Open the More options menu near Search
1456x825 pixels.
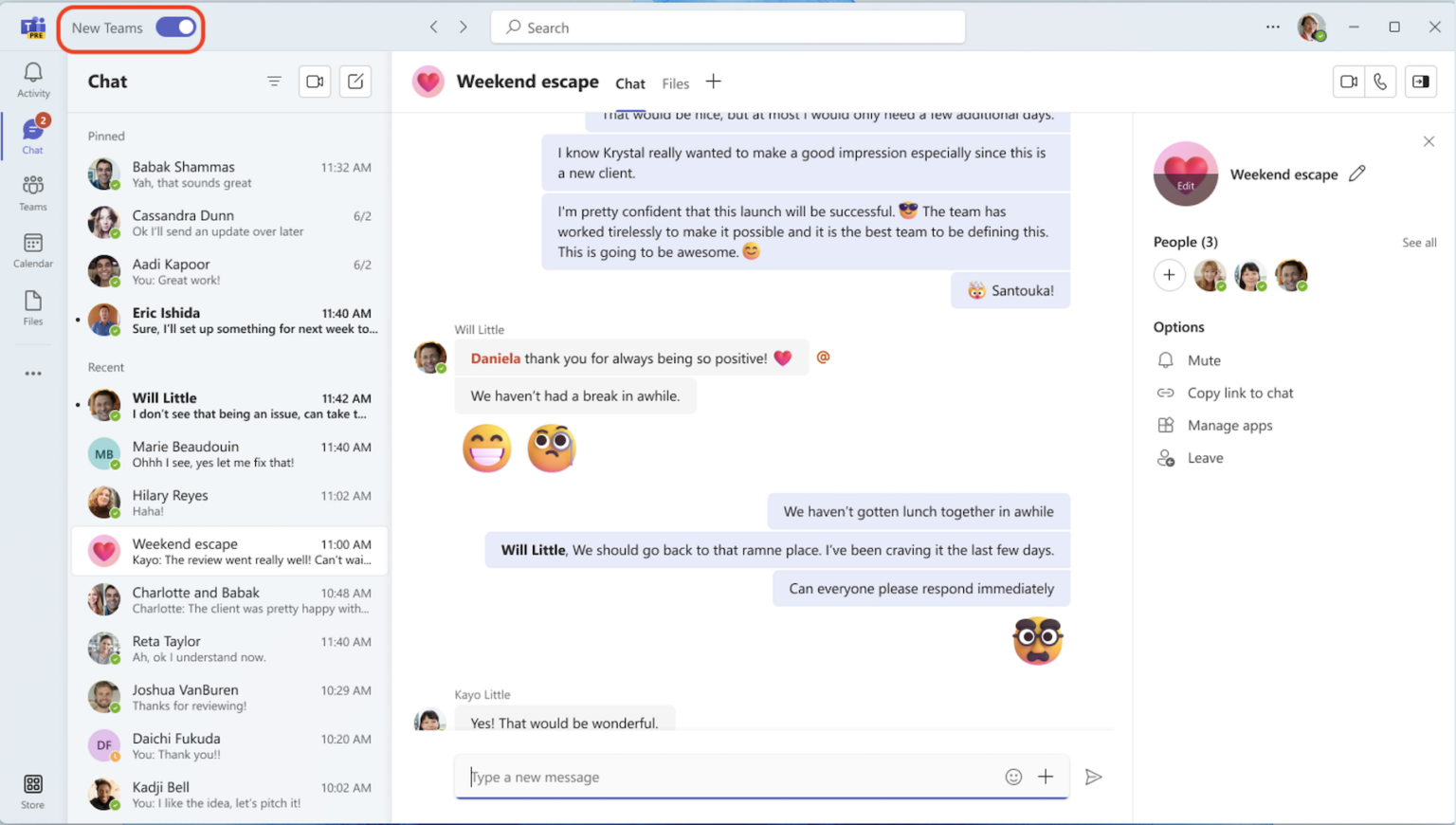click(x=1272, y=27)
